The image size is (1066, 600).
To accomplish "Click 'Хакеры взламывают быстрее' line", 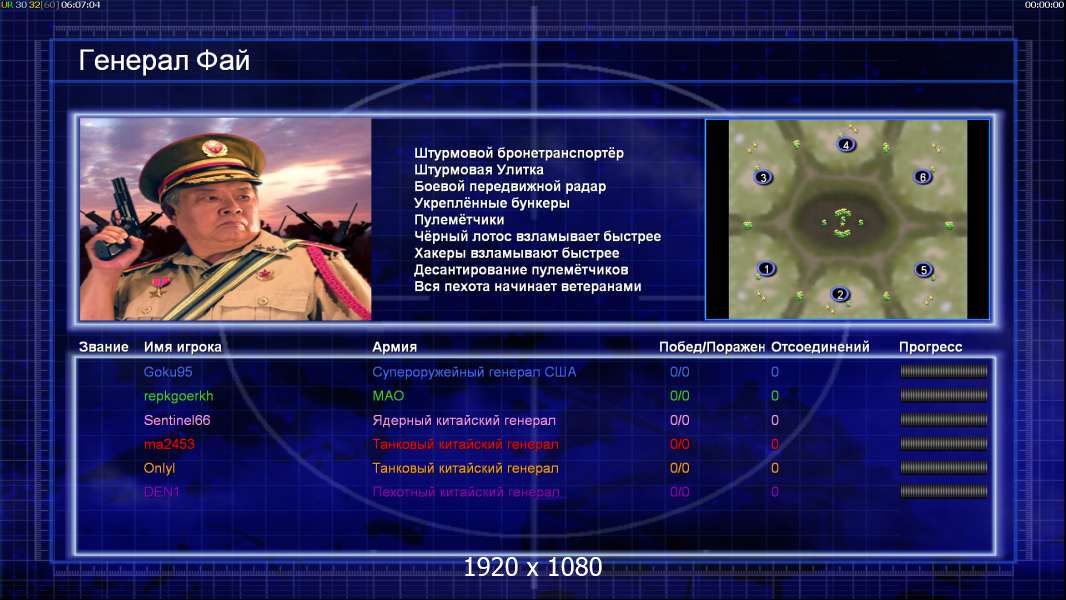I will click(517, 253).
